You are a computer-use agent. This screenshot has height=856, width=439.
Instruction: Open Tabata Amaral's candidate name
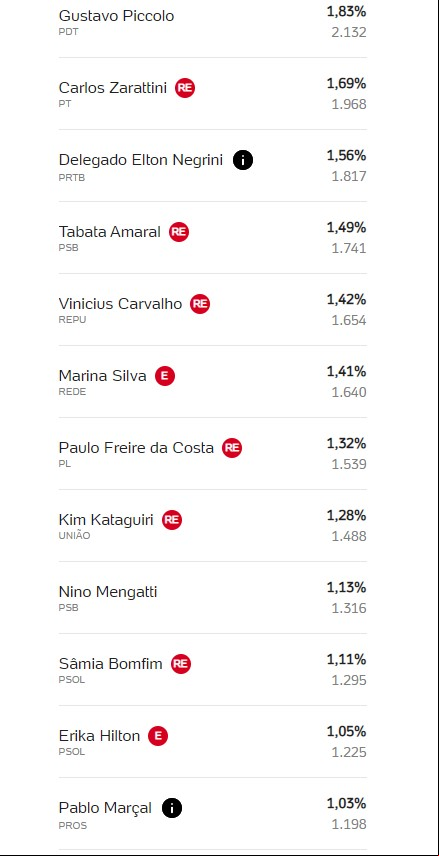110,232
